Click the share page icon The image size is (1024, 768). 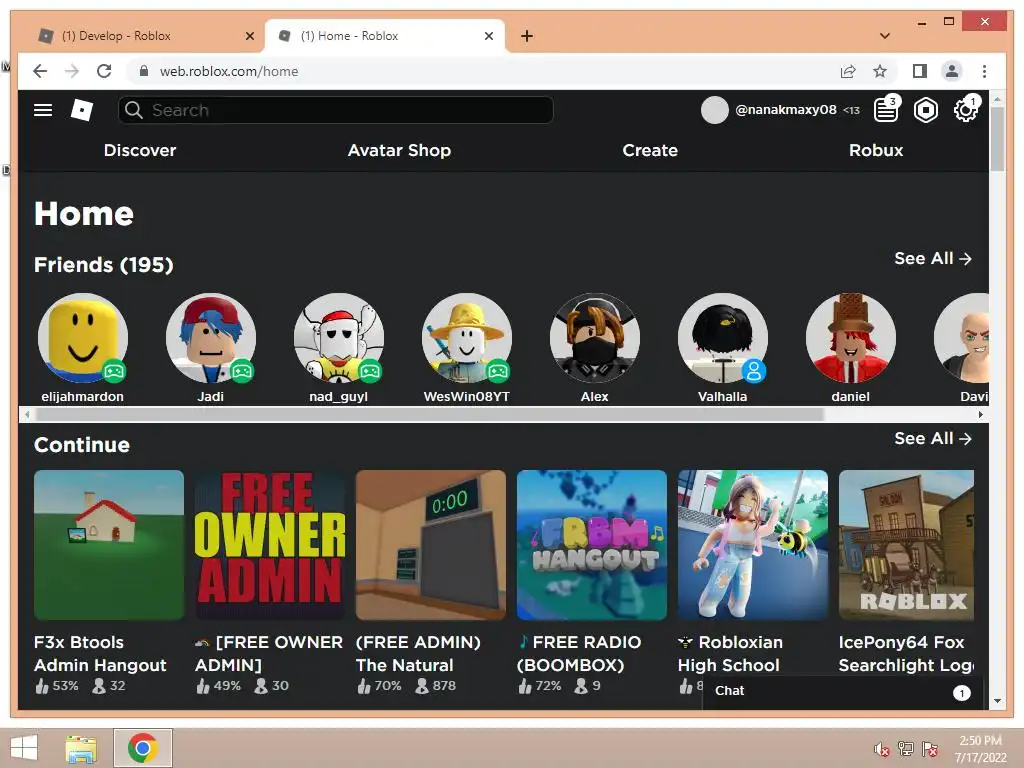tap(848, 71)
